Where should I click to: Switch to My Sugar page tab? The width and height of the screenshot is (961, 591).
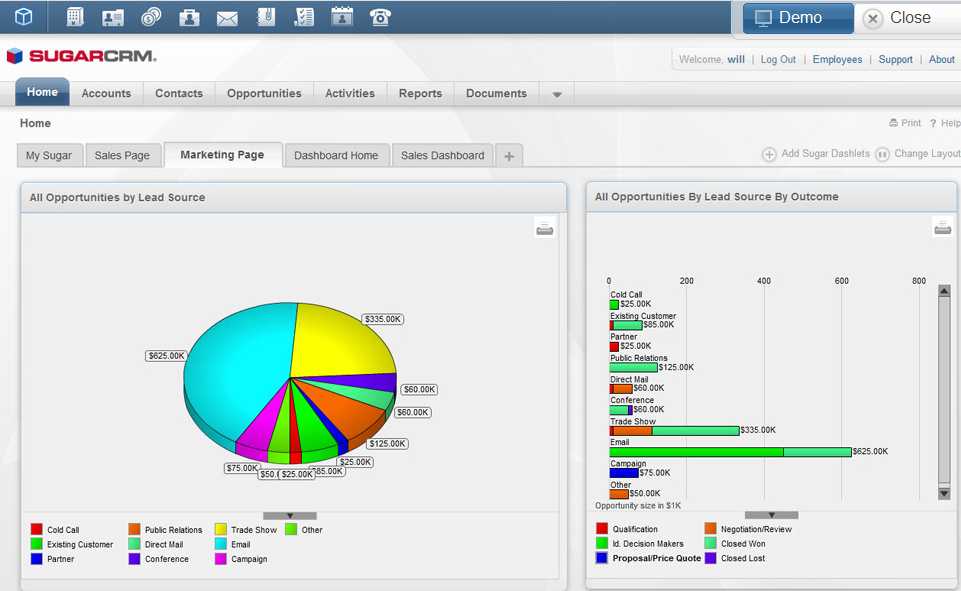pyautogui.click(x=49, y=155)
